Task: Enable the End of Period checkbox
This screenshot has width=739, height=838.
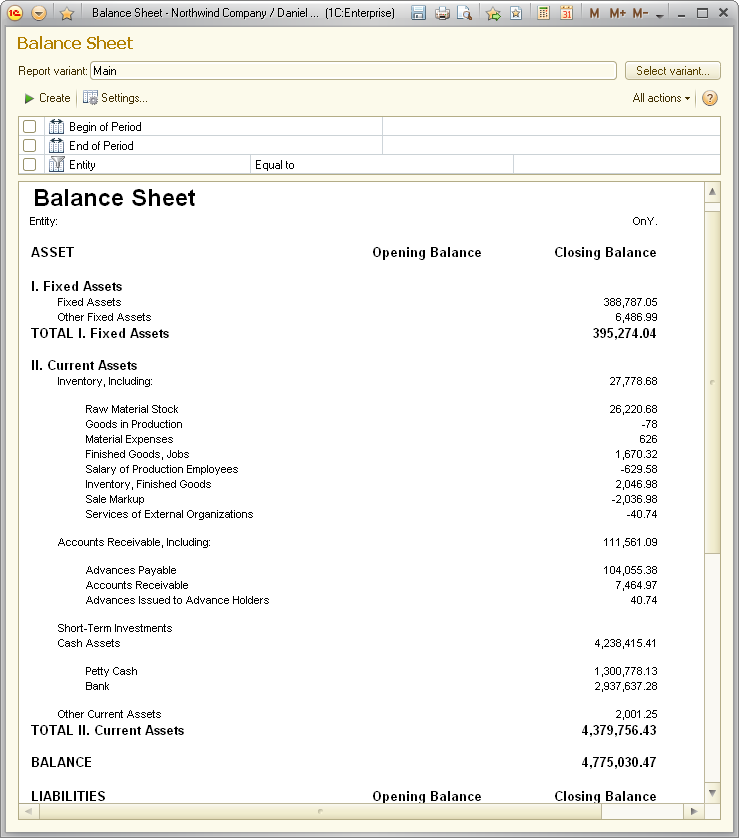Action: pyautogui.click(x=29, y=145)
